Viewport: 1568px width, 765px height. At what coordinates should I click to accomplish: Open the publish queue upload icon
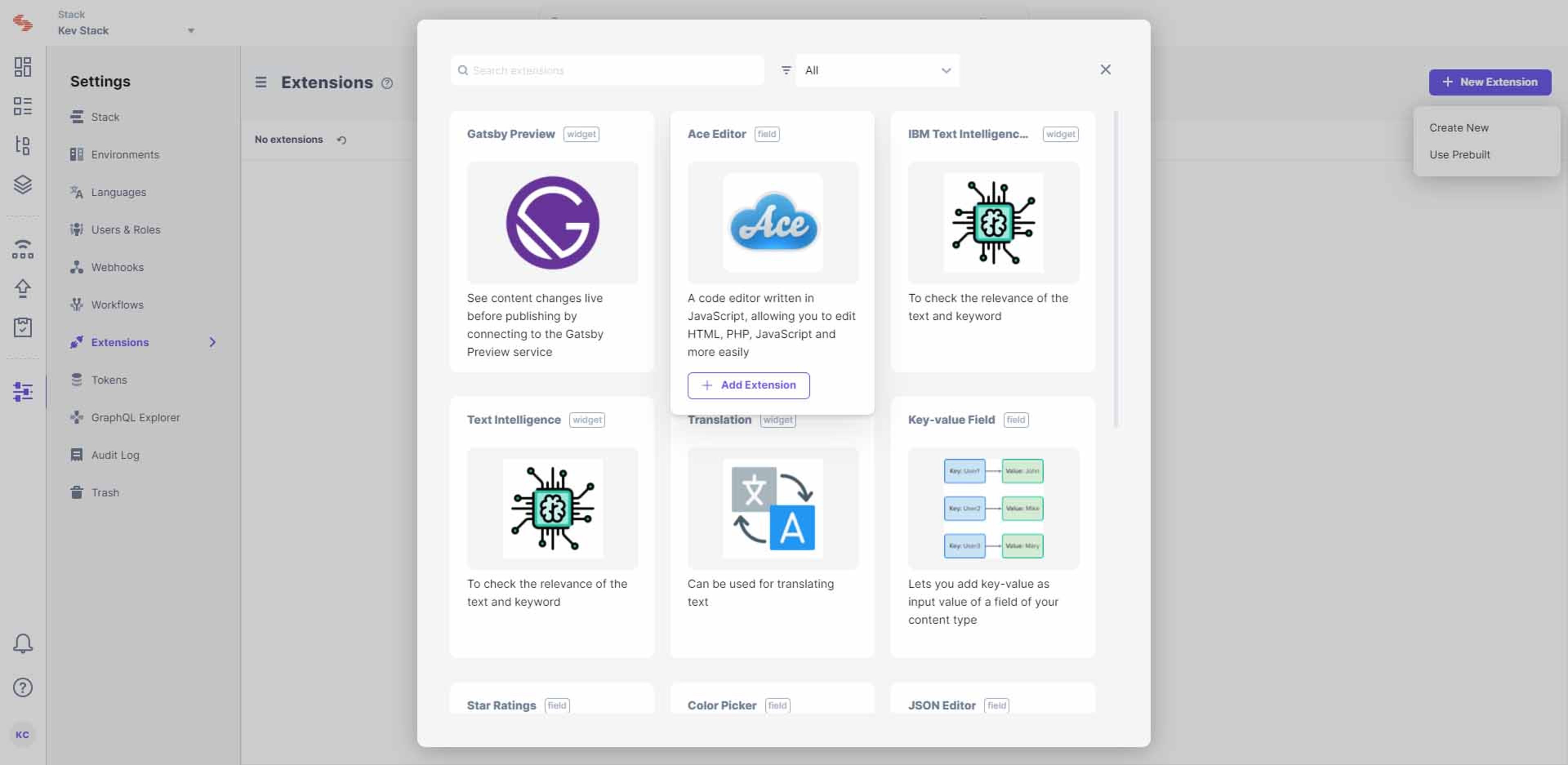point(22,288)
